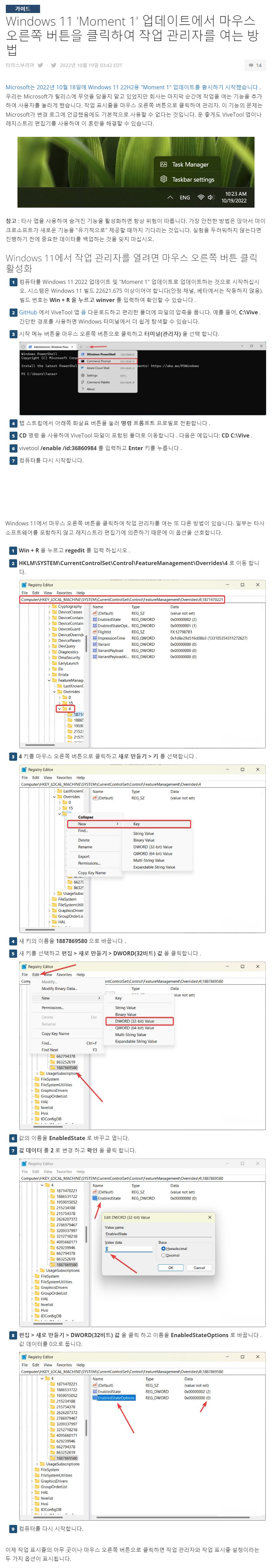Click the 가이드 category tag
Viewport: 272px width, 1568px height.
[23, 9]
